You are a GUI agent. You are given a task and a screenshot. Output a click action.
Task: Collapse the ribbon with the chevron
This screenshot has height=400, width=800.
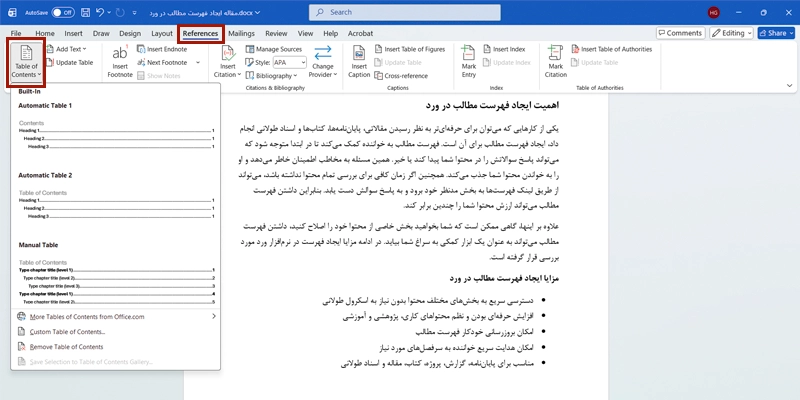tap(789, 86)
